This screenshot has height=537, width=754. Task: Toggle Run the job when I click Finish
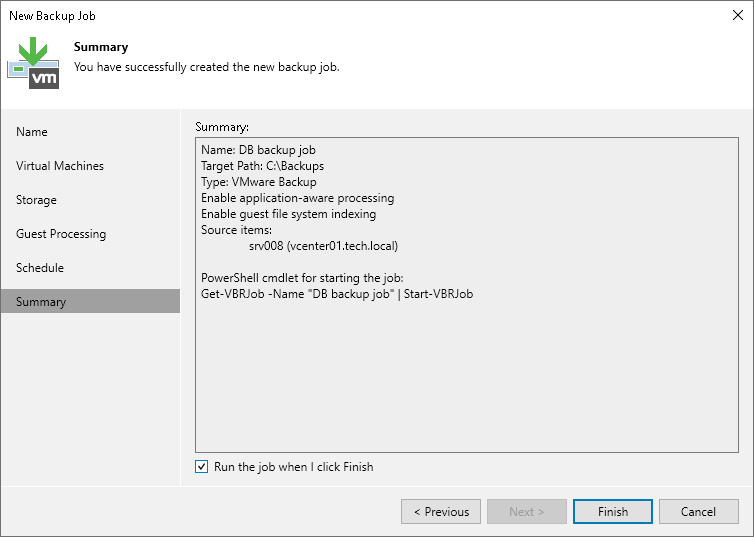coord(203,467)
